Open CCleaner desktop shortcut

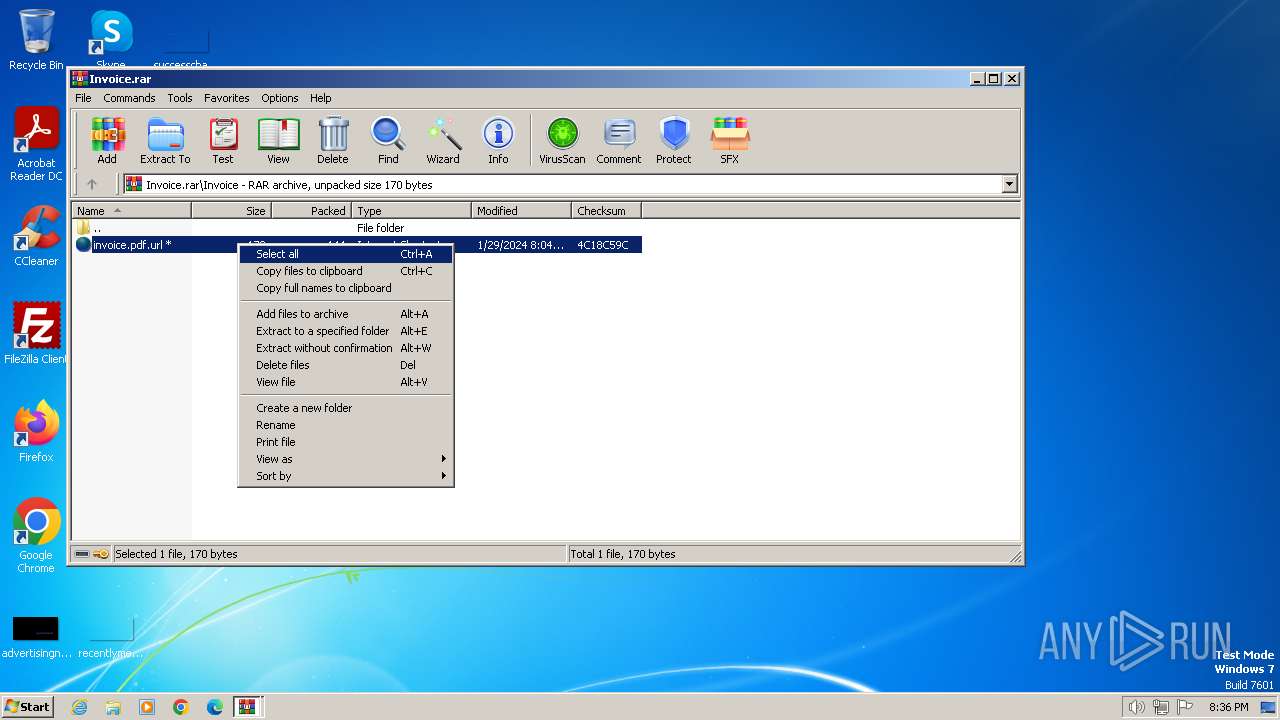pyautogui.click(x=36, y=236)
